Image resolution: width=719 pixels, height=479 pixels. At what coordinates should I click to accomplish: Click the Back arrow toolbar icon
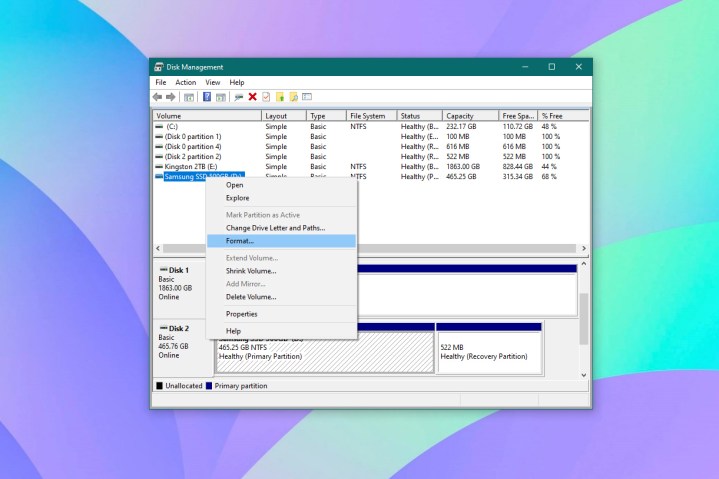coord(157,97)
